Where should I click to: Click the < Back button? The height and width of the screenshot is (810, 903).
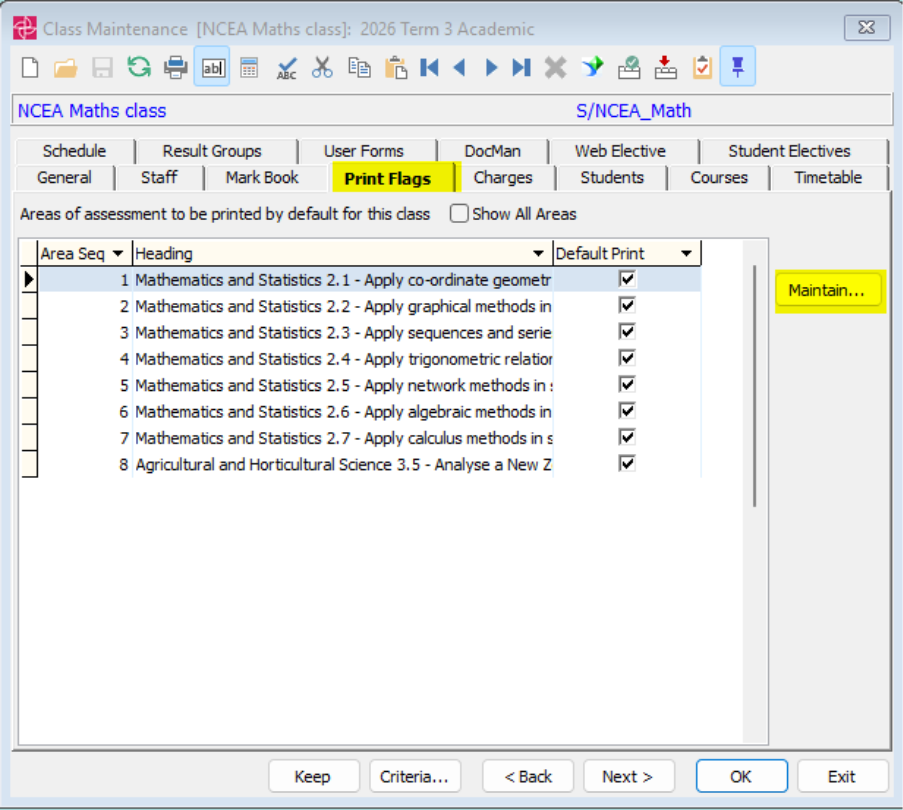pos(528,776)
